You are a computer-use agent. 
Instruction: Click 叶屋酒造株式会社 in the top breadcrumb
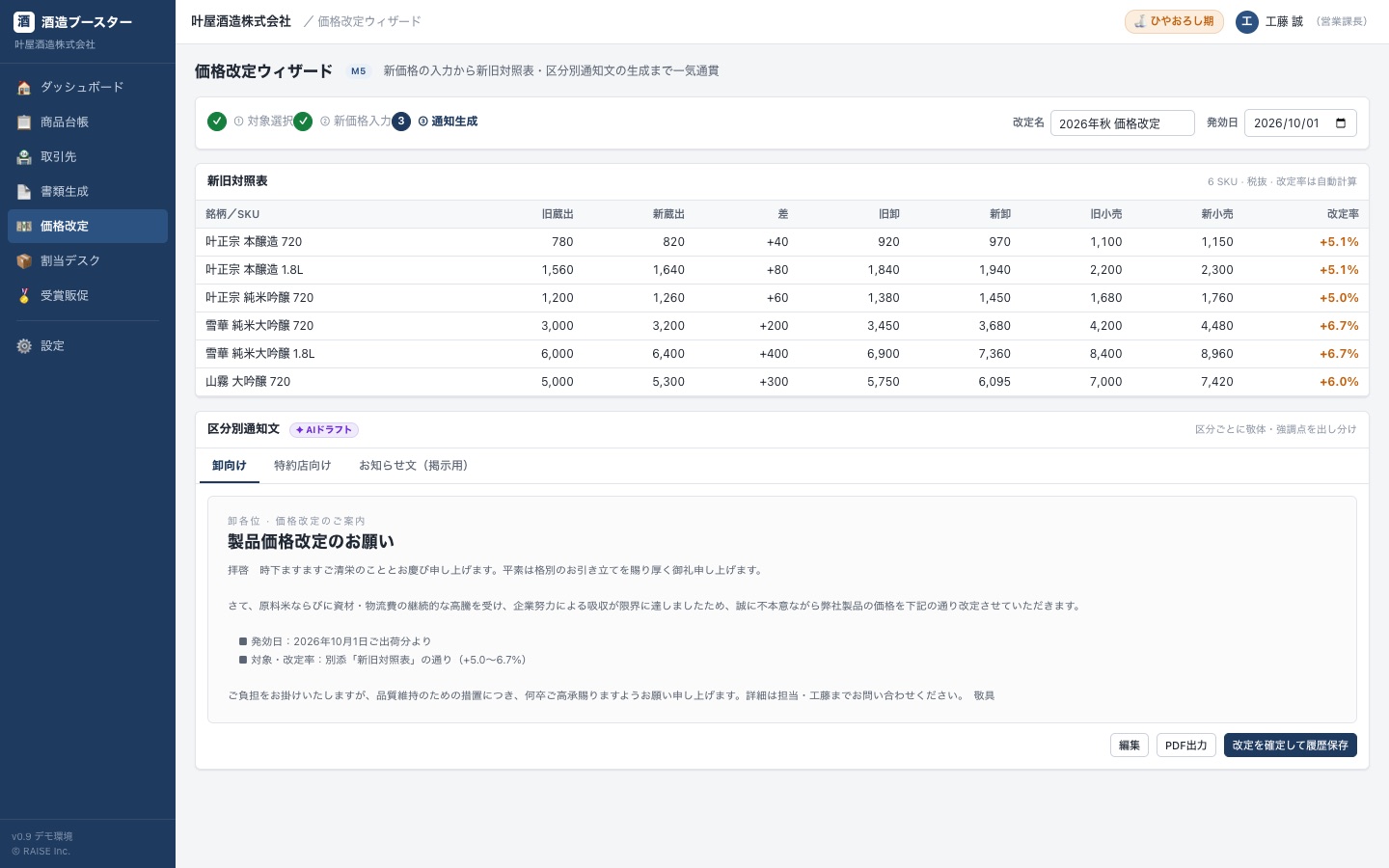[241, 21]
